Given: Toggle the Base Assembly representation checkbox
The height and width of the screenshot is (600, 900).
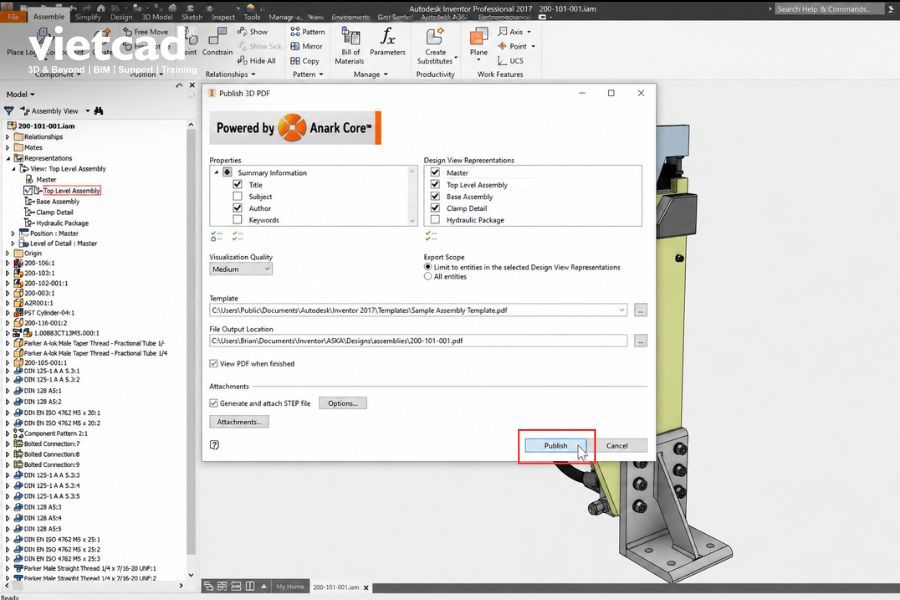Looking at the screenshot, I should pyautogui.click(x=435, y=196).
